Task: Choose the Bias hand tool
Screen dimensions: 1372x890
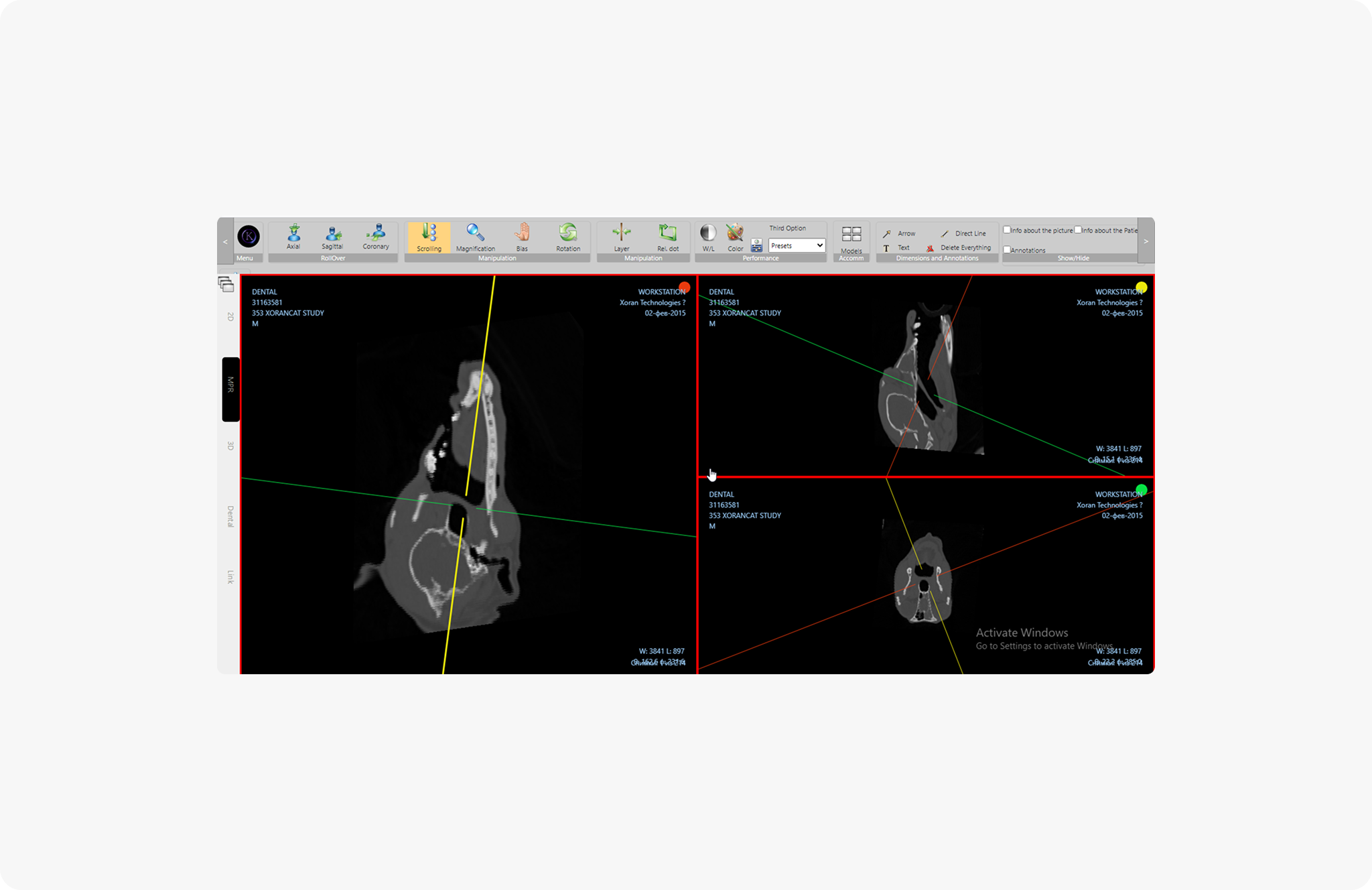Action: (522, 235)
